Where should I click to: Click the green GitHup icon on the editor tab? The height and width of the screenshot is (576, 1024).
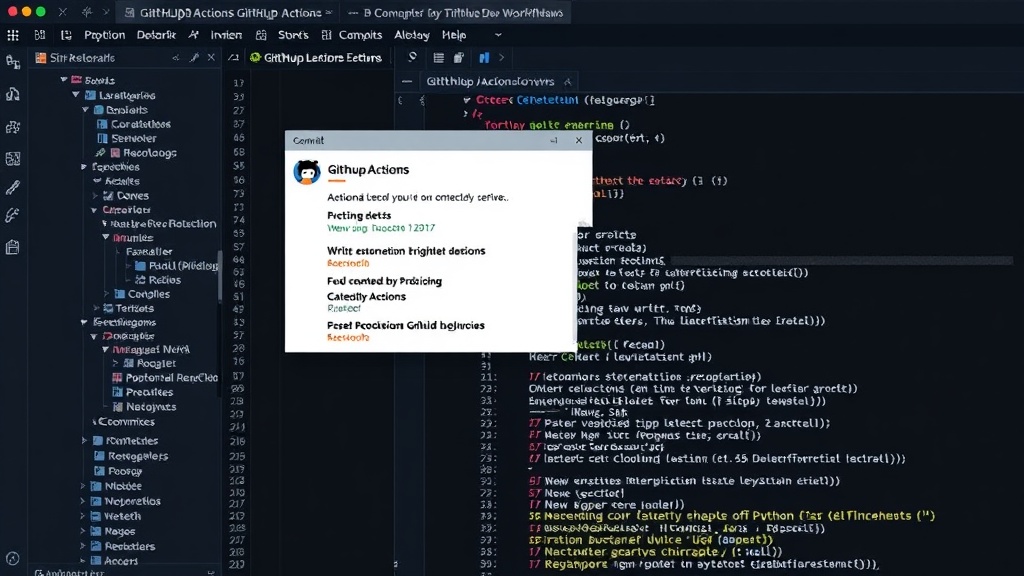click(255, 58)
